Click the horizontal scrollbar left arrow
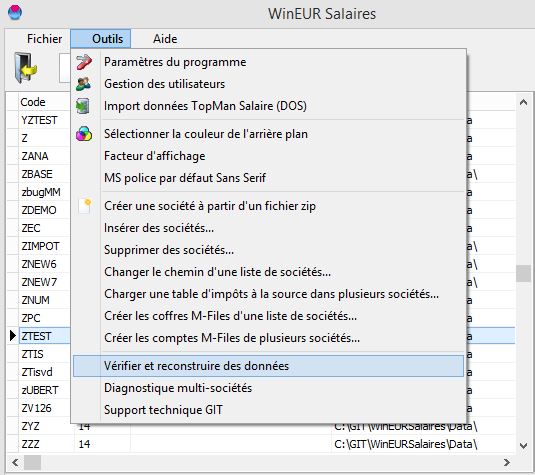Screen dimensions: 535x475 [15, 462]
